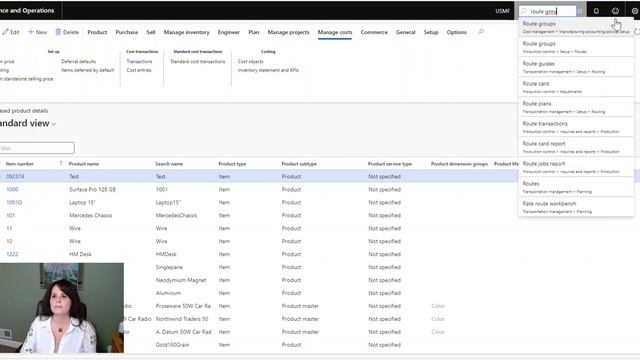Select Routes search result
Viewport: 640px width, 360px height.
pyautogui.click(x=576, y=187)
